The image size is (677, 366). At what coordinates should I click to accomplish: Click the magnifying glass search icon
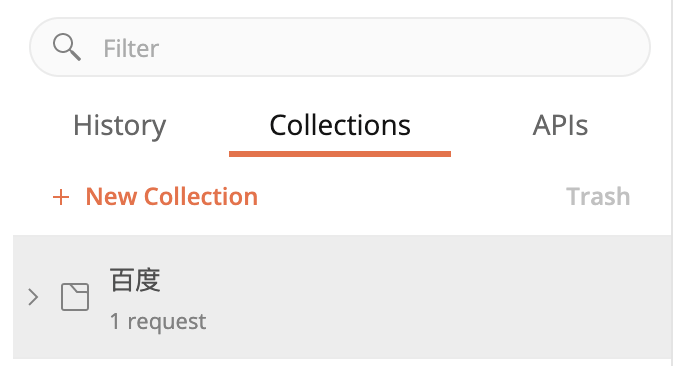[x=66, y=47]
